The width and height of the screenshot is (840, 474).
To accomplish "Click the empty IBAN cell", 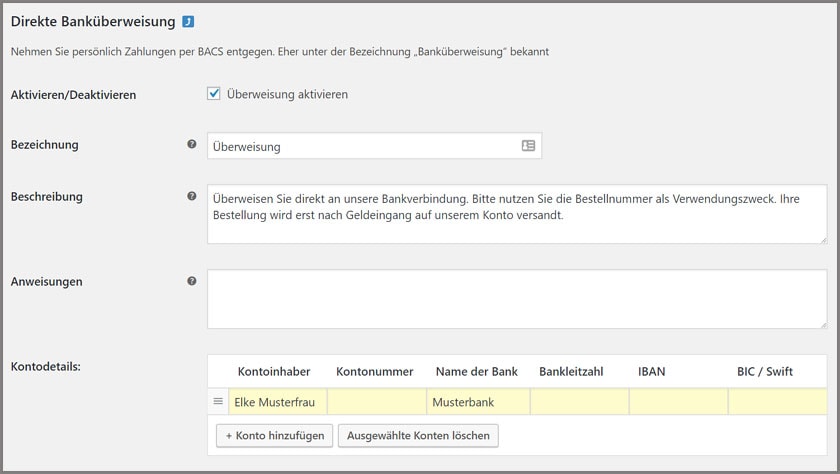I will point(678,402).
